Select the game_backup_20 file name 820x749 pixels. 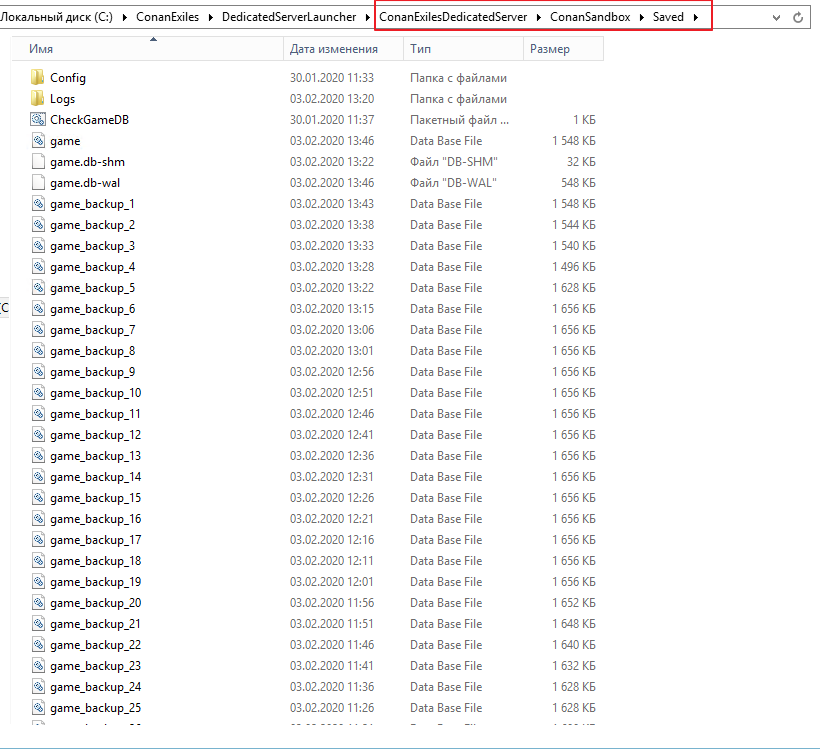(96, 603)
